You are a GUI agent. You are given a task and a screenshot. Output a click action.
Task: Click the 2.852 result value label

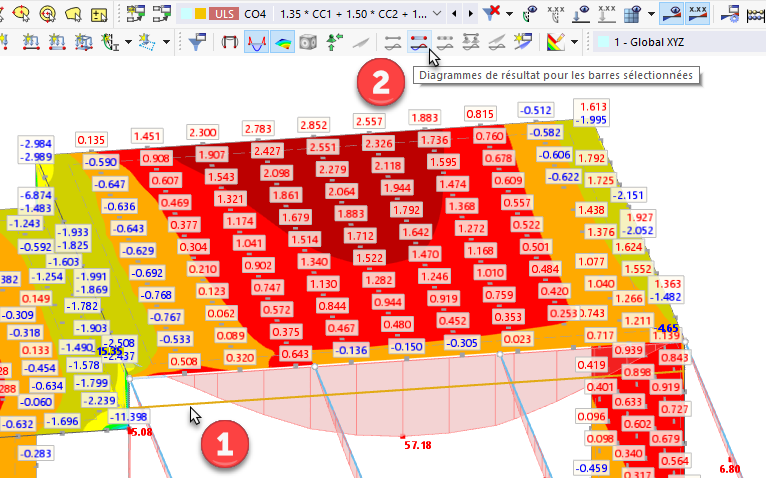tap(313, 125)
